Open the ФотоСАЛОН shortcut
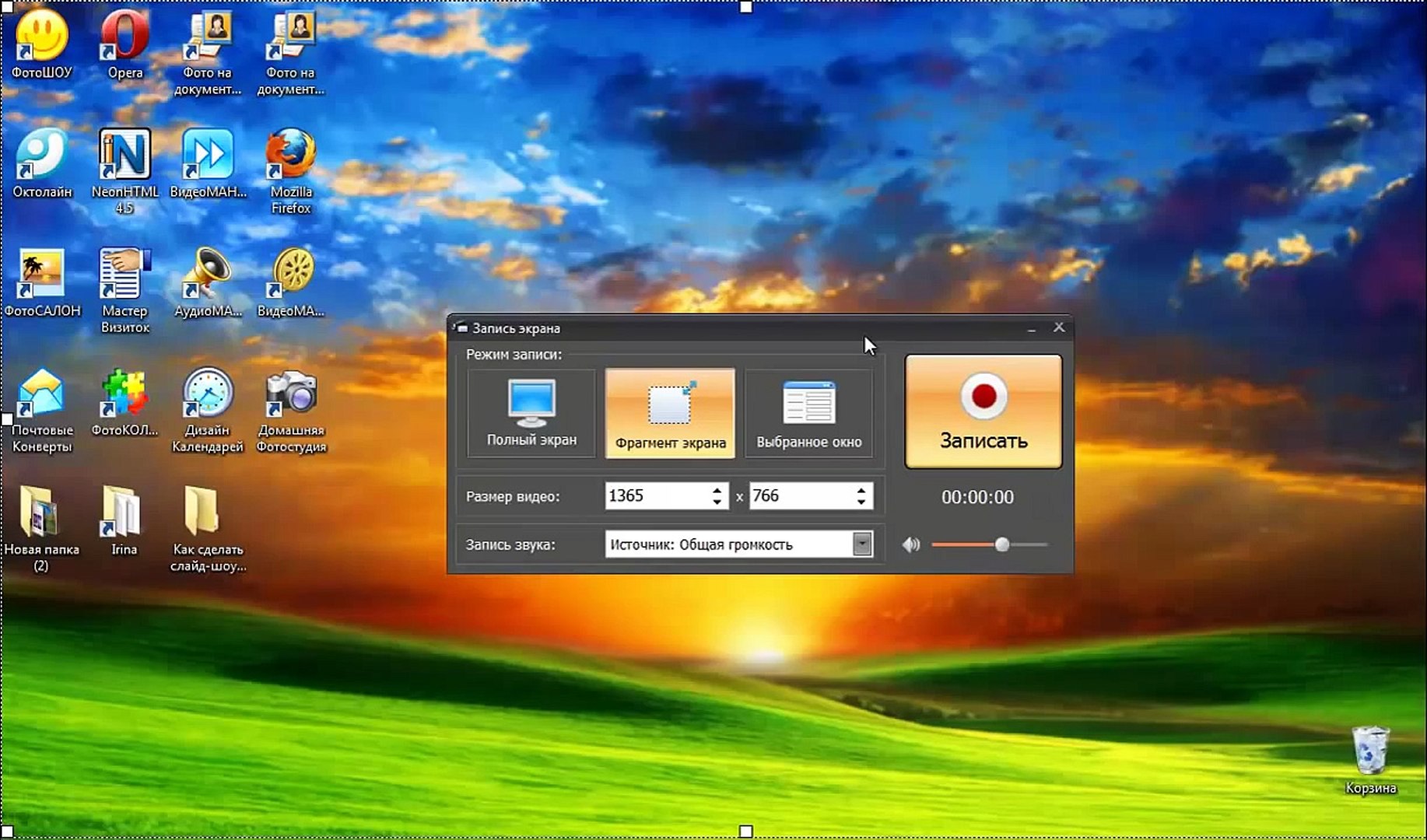This screenshot has width=1427, height=840. (42, 283)
